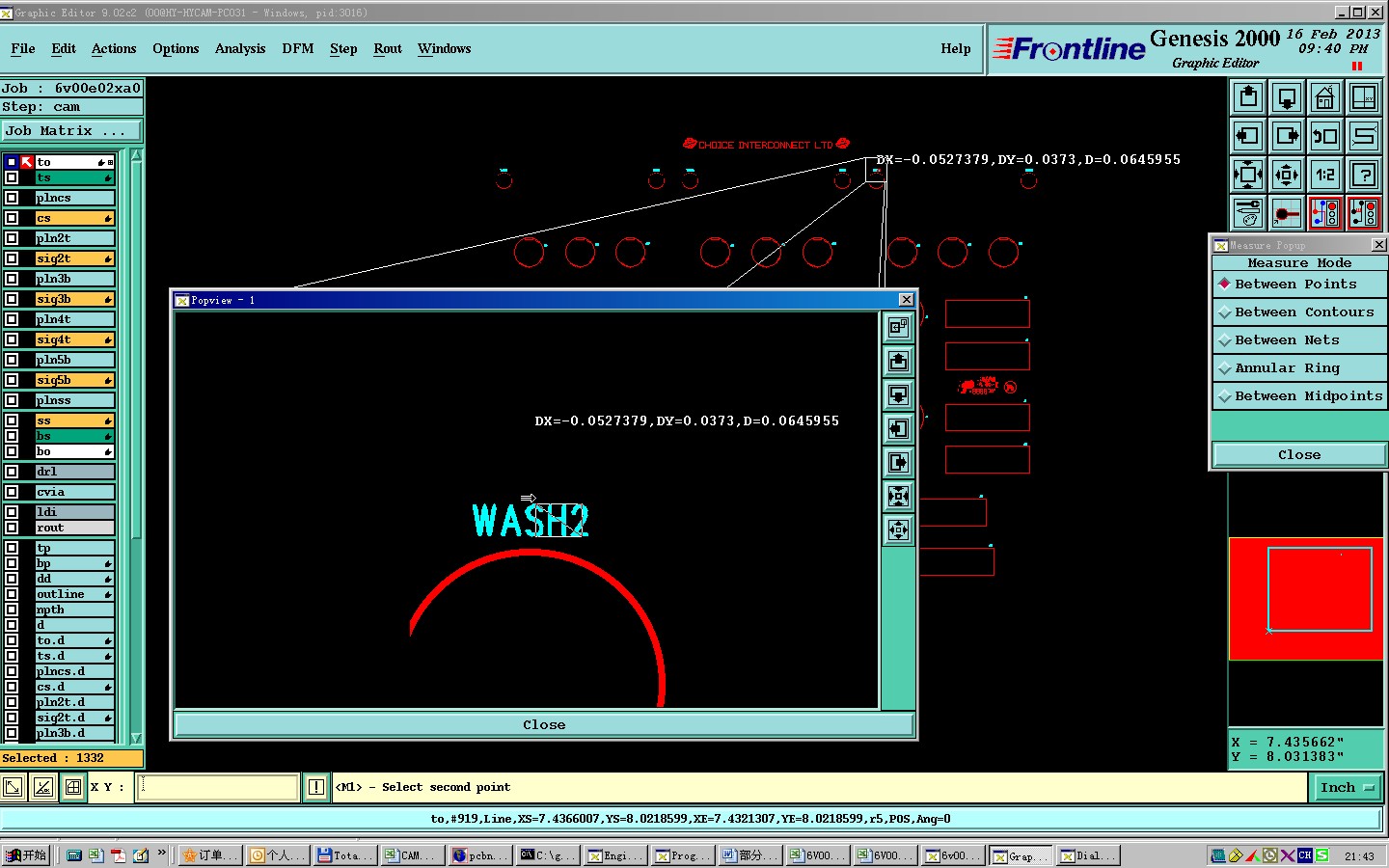The height and width of the screenshot is (868, 1389).
Task: Click the XY window layout icon
Action: 1364,97
